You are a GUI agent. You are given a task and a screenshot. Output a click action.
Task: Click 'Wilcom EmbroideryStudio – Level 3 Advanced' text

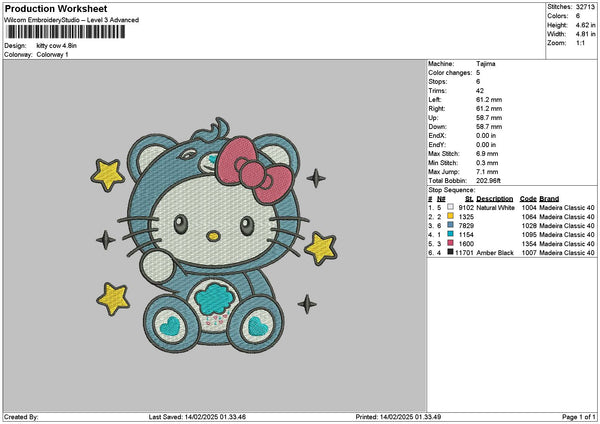(72, 20)
